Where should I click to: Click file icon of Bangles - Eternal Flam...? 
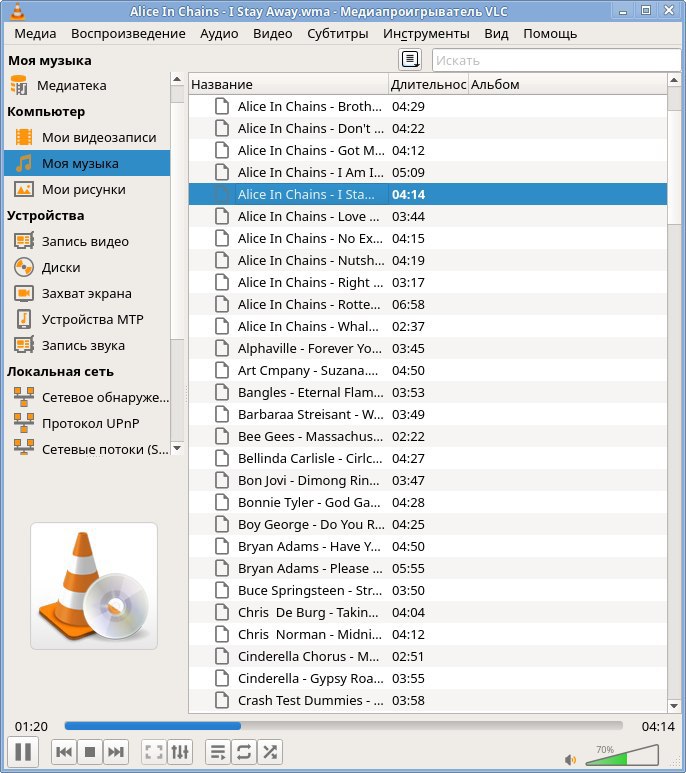[x=222, y=392]
